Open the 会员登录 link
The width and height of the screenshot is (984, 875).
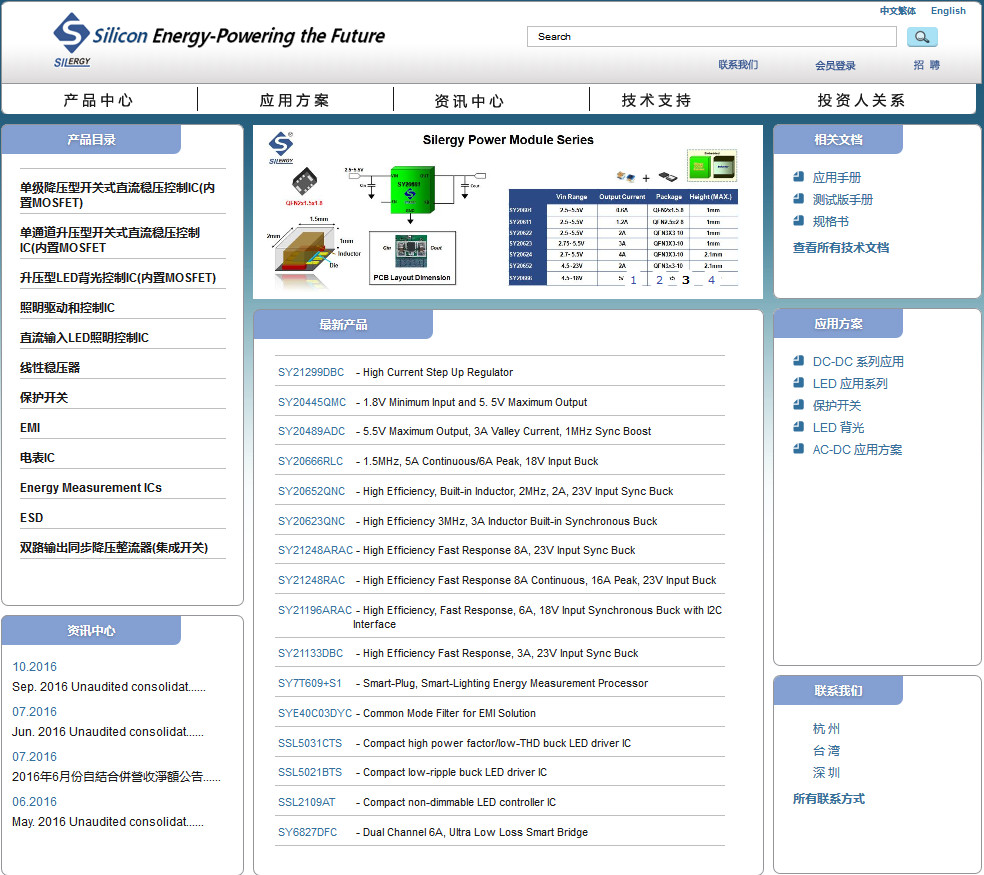[835, 65]
